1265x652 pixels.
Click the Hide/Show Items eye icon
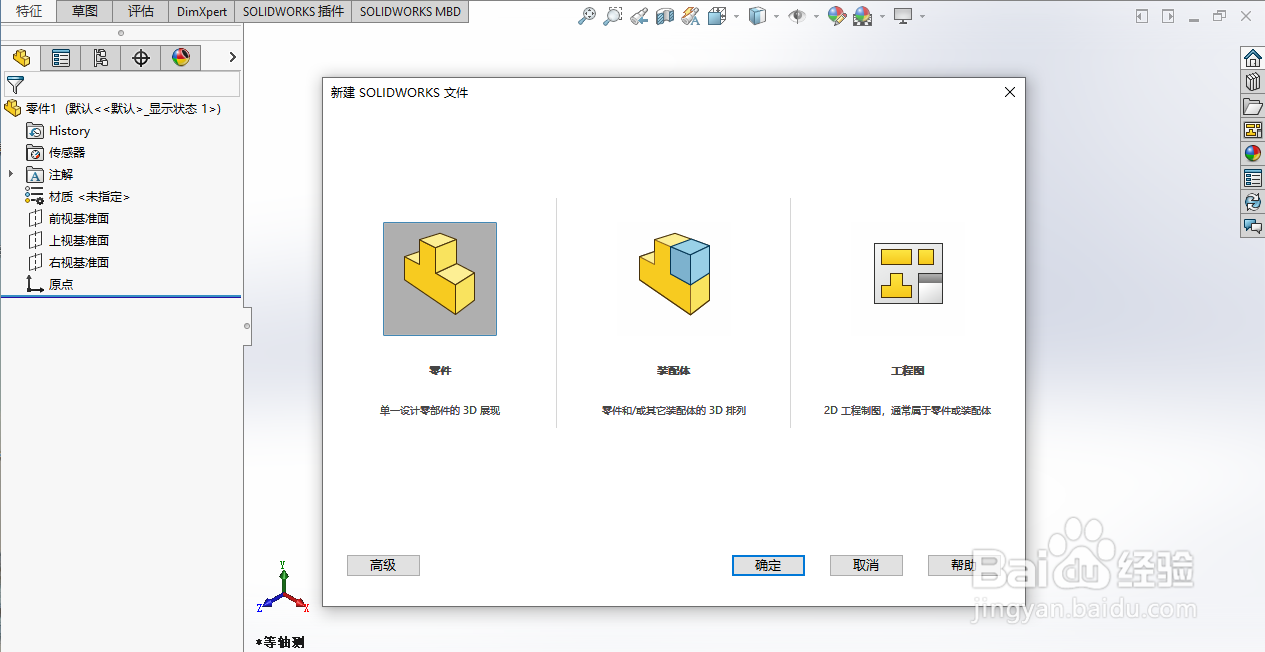coord(797,16)
